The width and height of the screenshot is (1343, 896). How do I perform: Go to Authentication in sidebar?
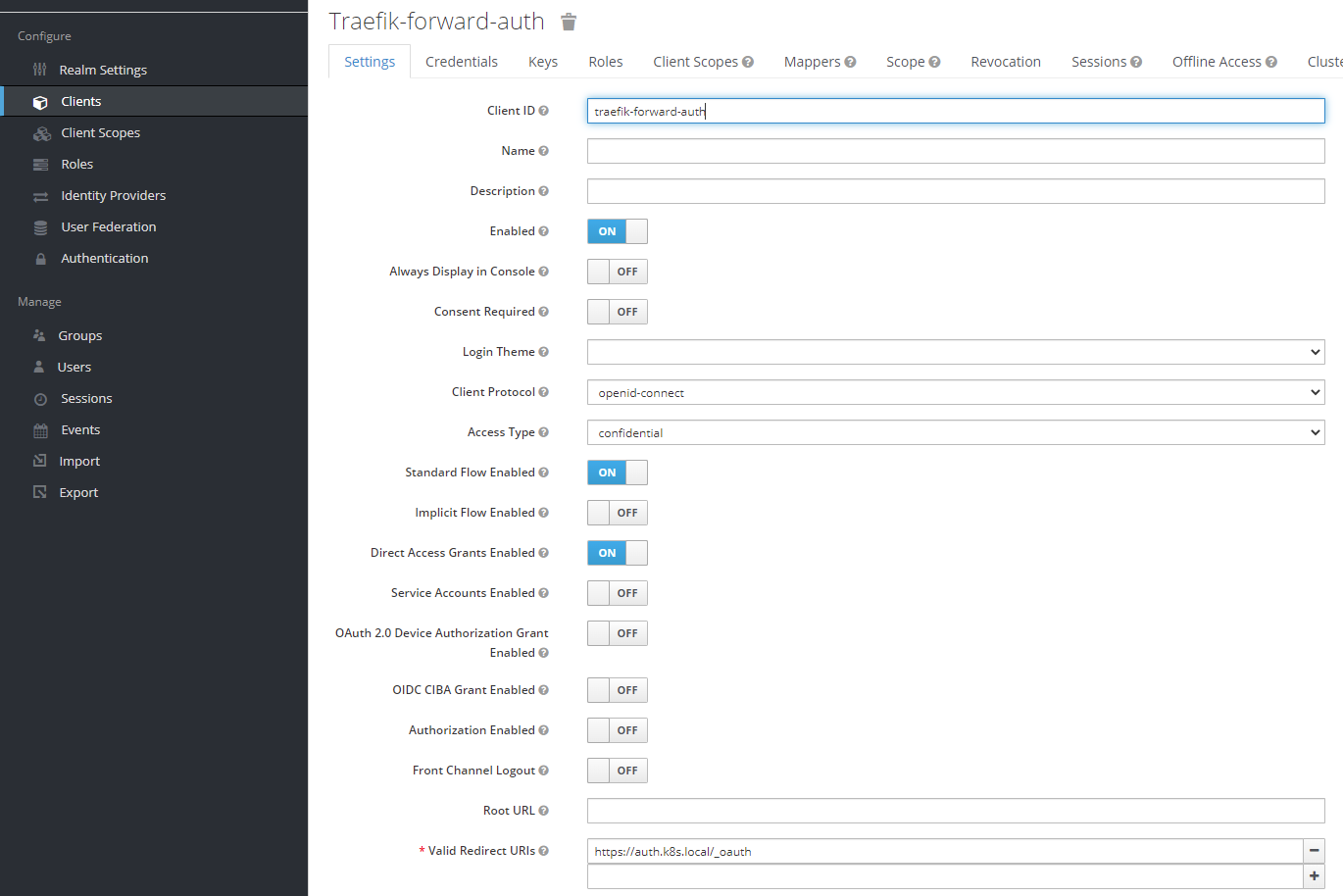[x=105, y=259]
